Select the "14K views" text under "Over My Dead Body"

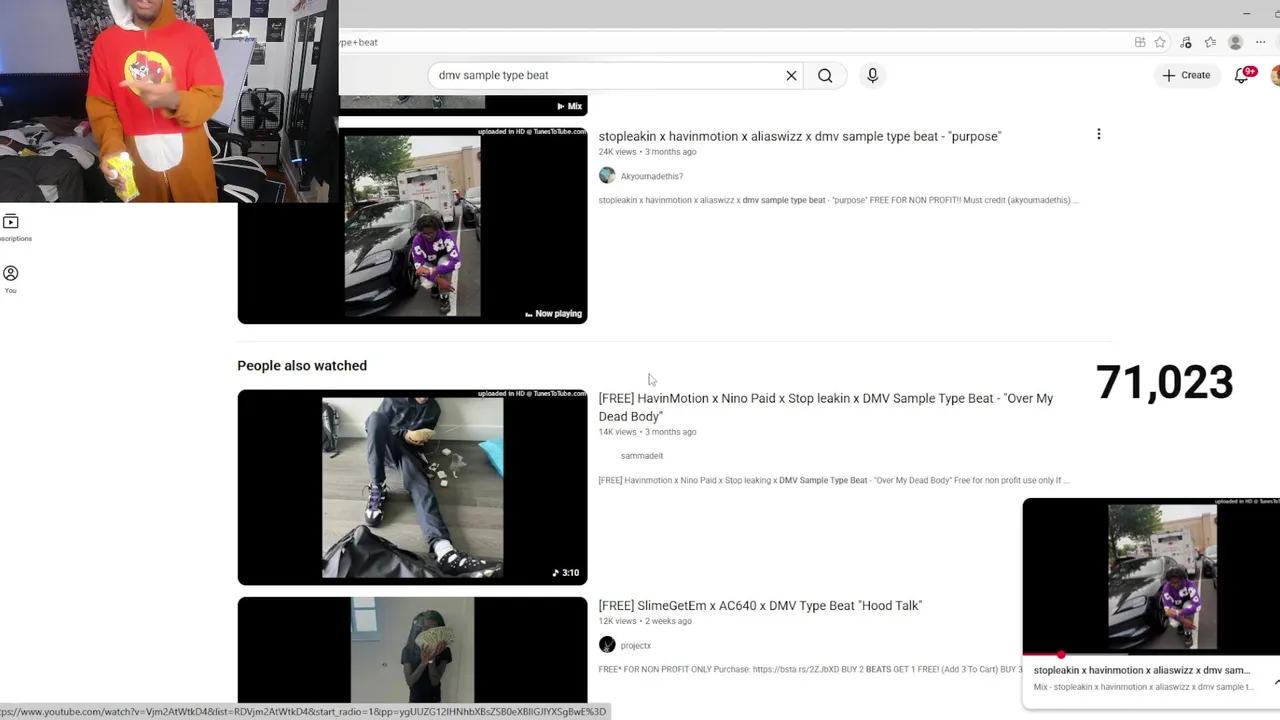pyautogui.click(x=617, y=432)
